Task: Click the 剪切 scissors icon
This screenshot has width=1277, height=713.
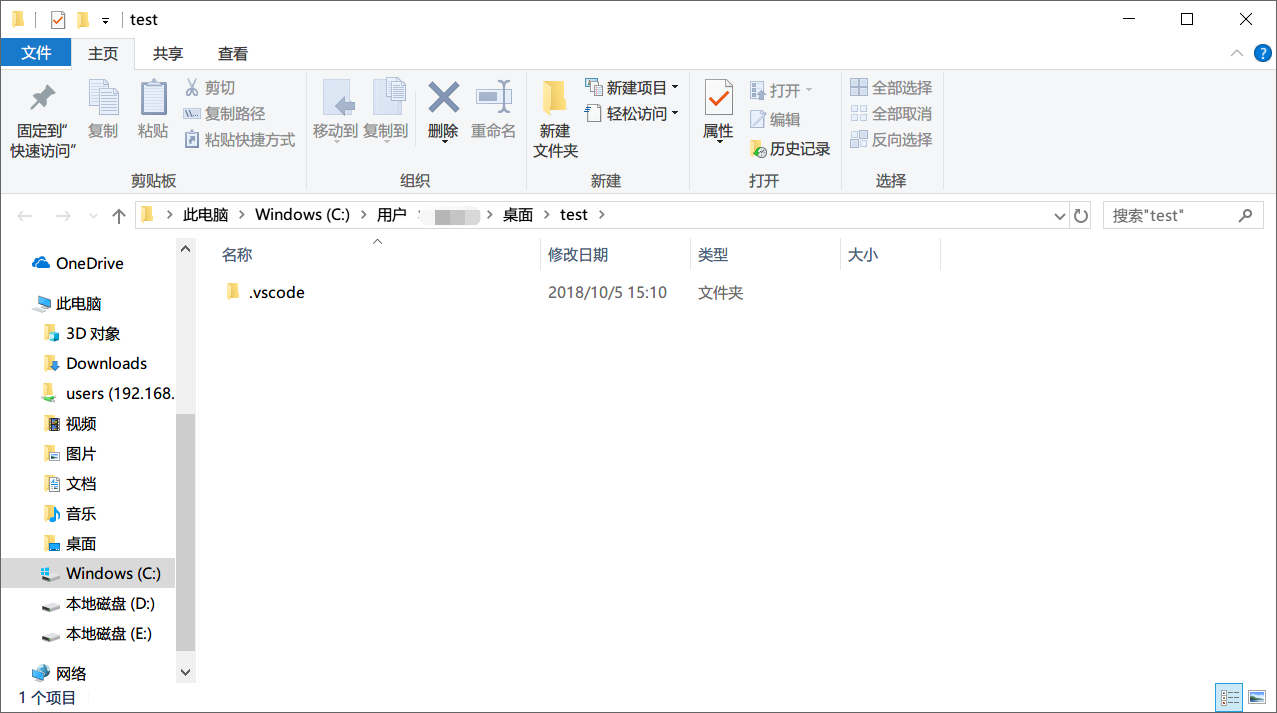Action: coord(192,87)
